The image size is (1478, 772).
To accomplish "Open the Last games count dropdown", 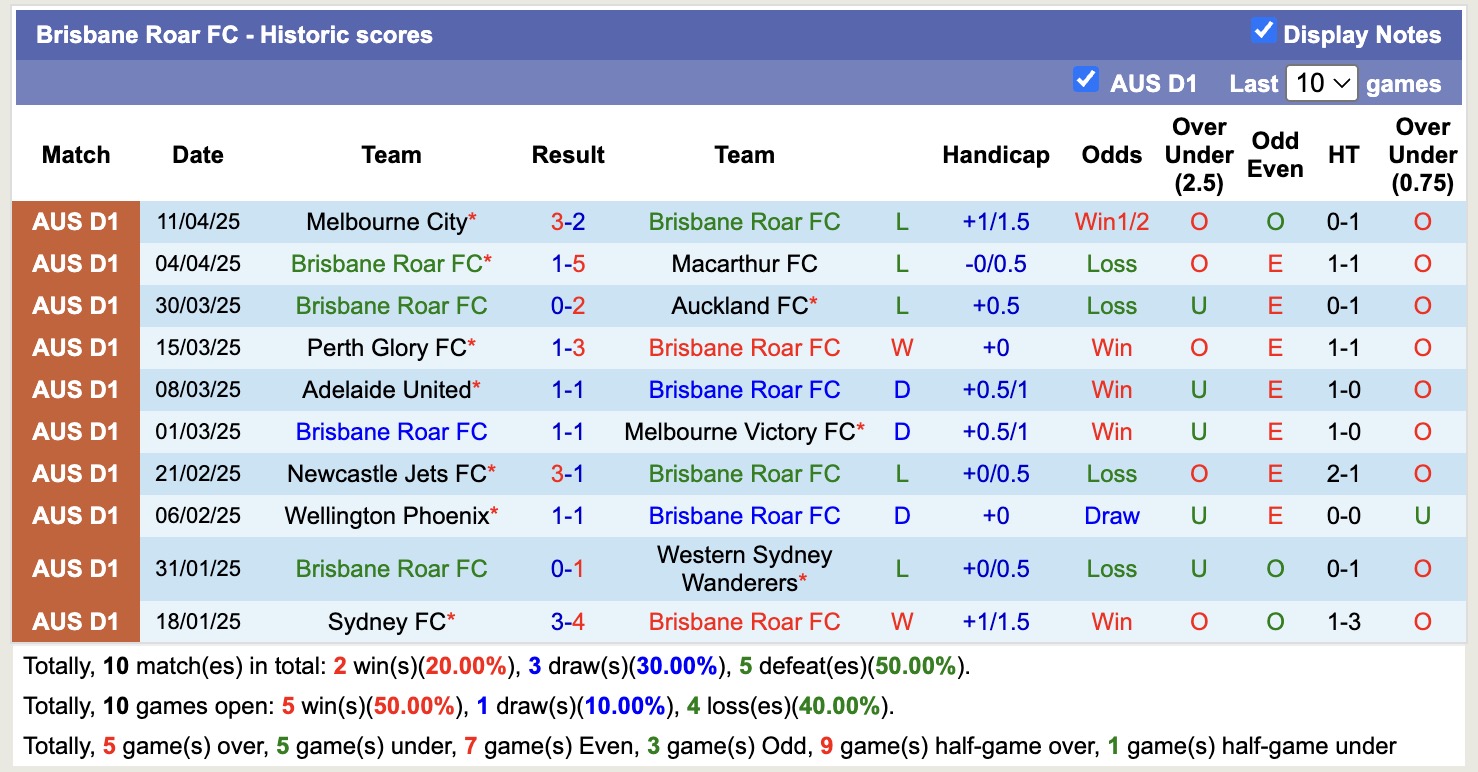I will pos(1322,83).
